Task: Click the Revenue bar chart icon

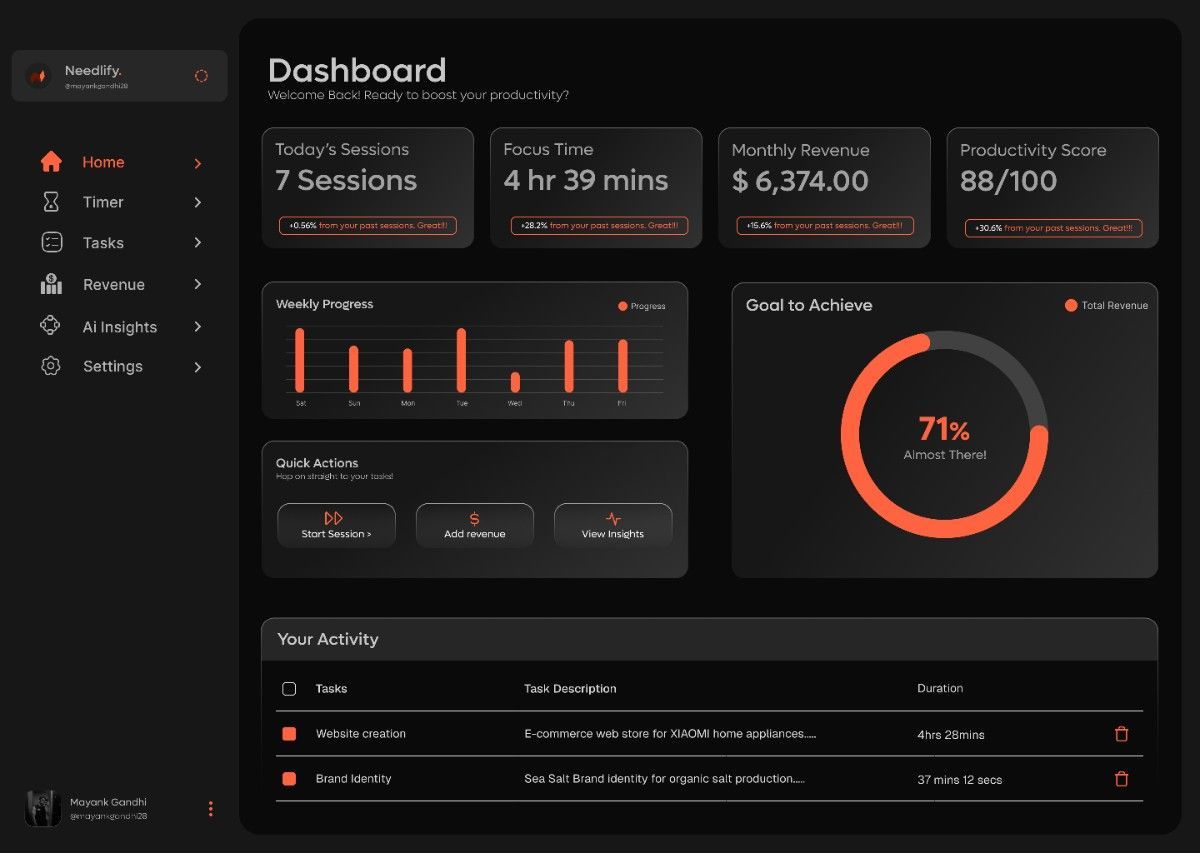Action: click(51, 285)
